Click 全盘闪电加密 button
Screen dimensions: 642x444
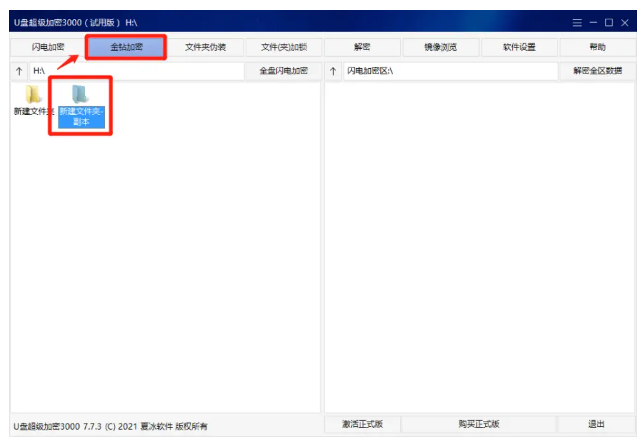(284, 71)
